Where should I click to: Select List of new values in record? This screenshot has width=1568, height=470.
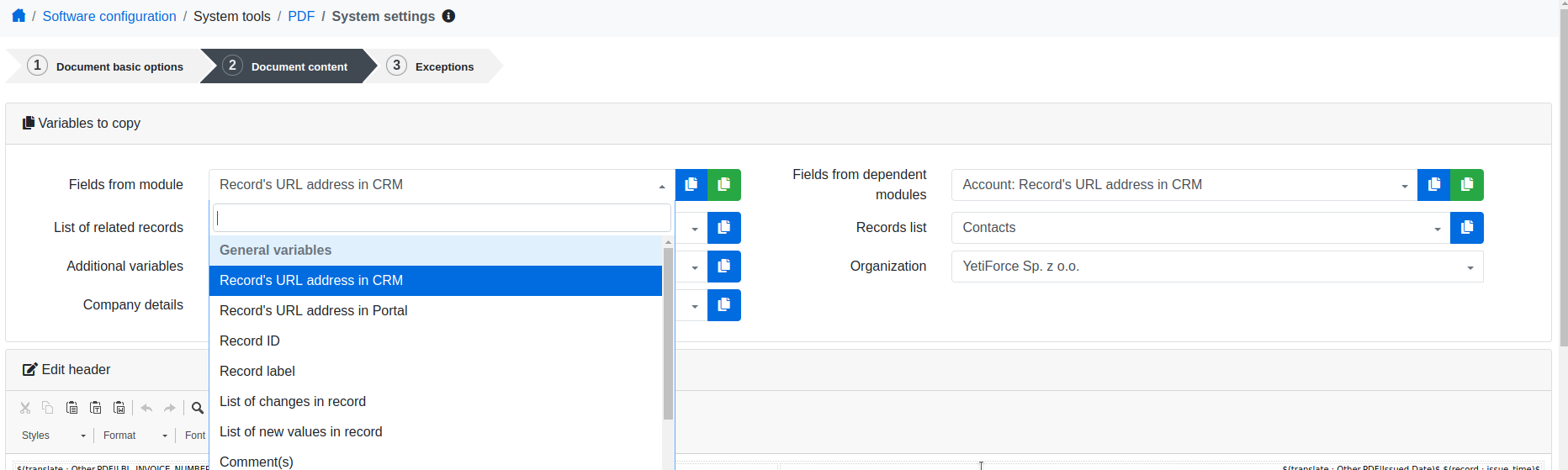pos(436,432)
